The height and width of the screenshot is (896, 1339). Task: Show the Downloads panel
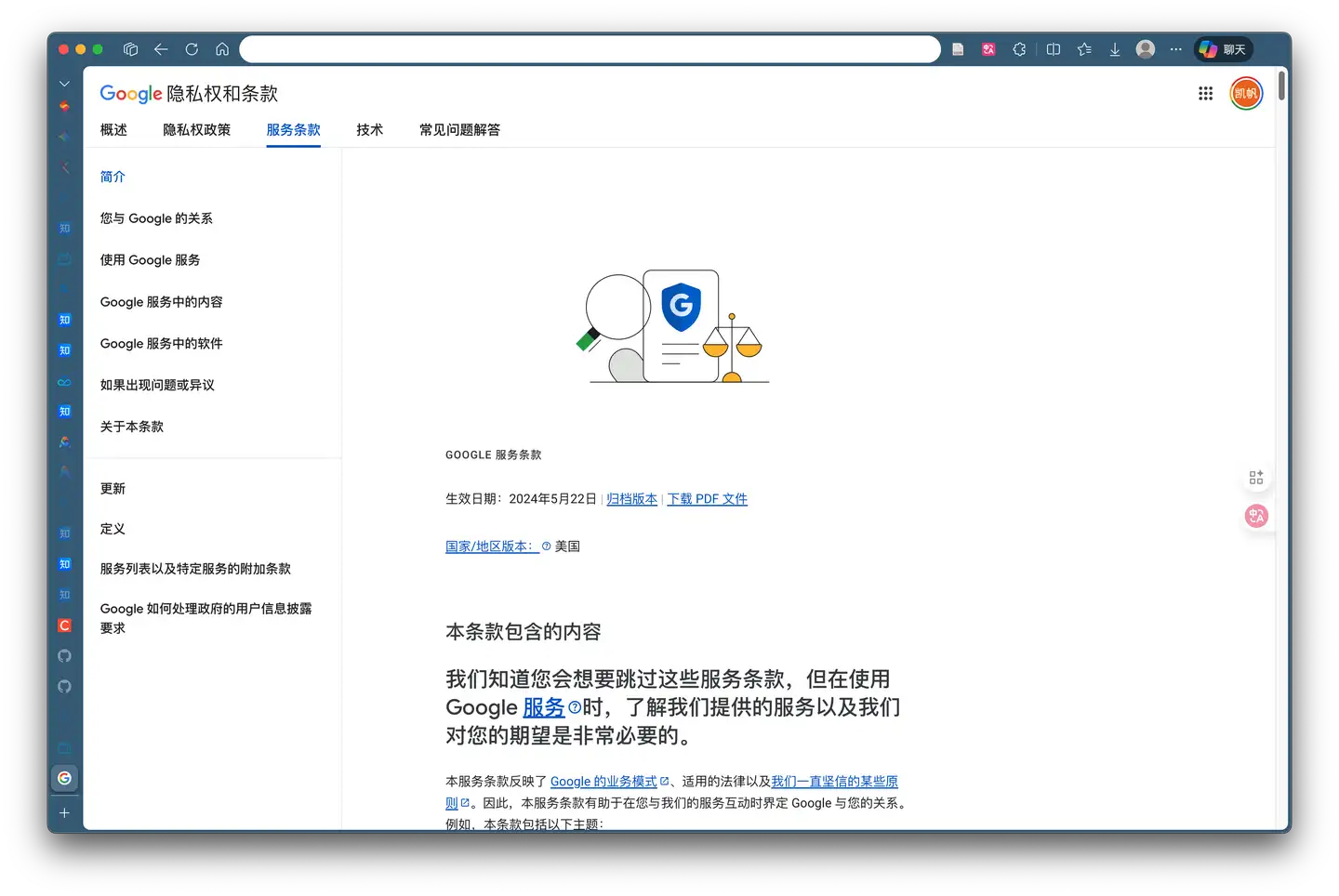pos(1115,49)
